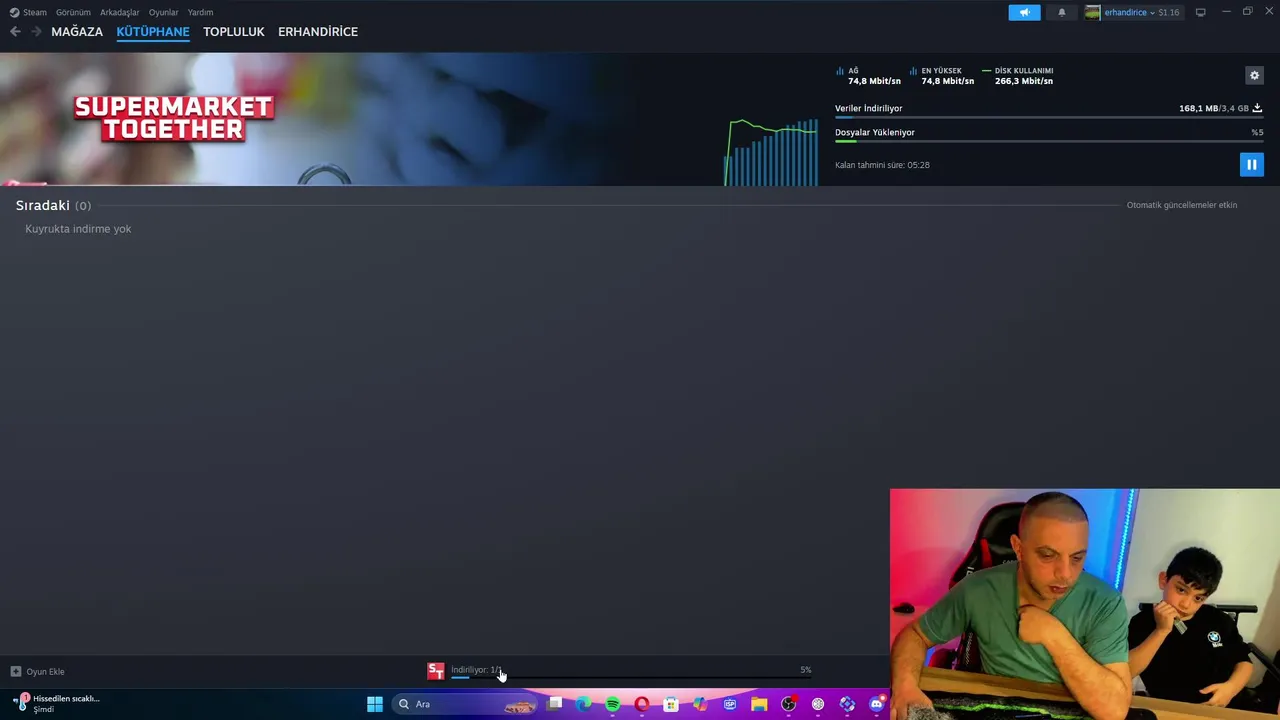1280x720 pixels.
Task: Open the Oyunlar menu
Action: point(164,12)
